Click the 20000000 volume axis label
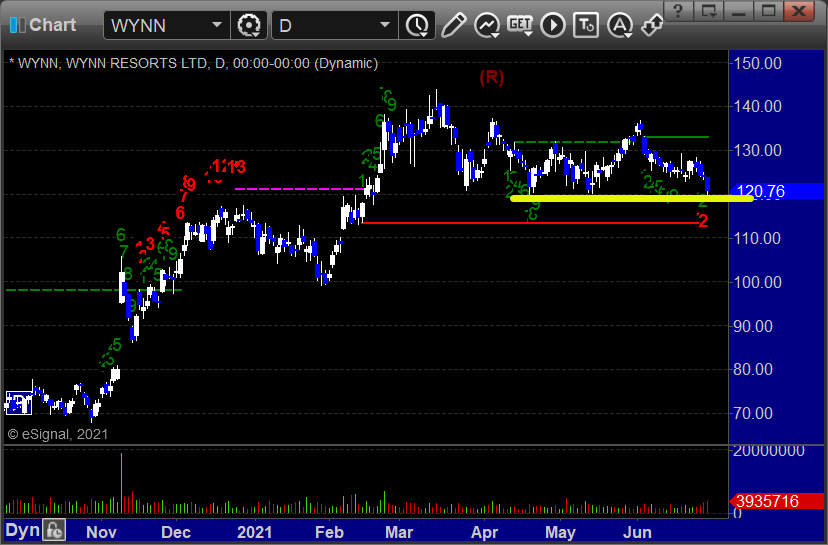This screenshot has height=545, width=828. [x=769, y=450]
